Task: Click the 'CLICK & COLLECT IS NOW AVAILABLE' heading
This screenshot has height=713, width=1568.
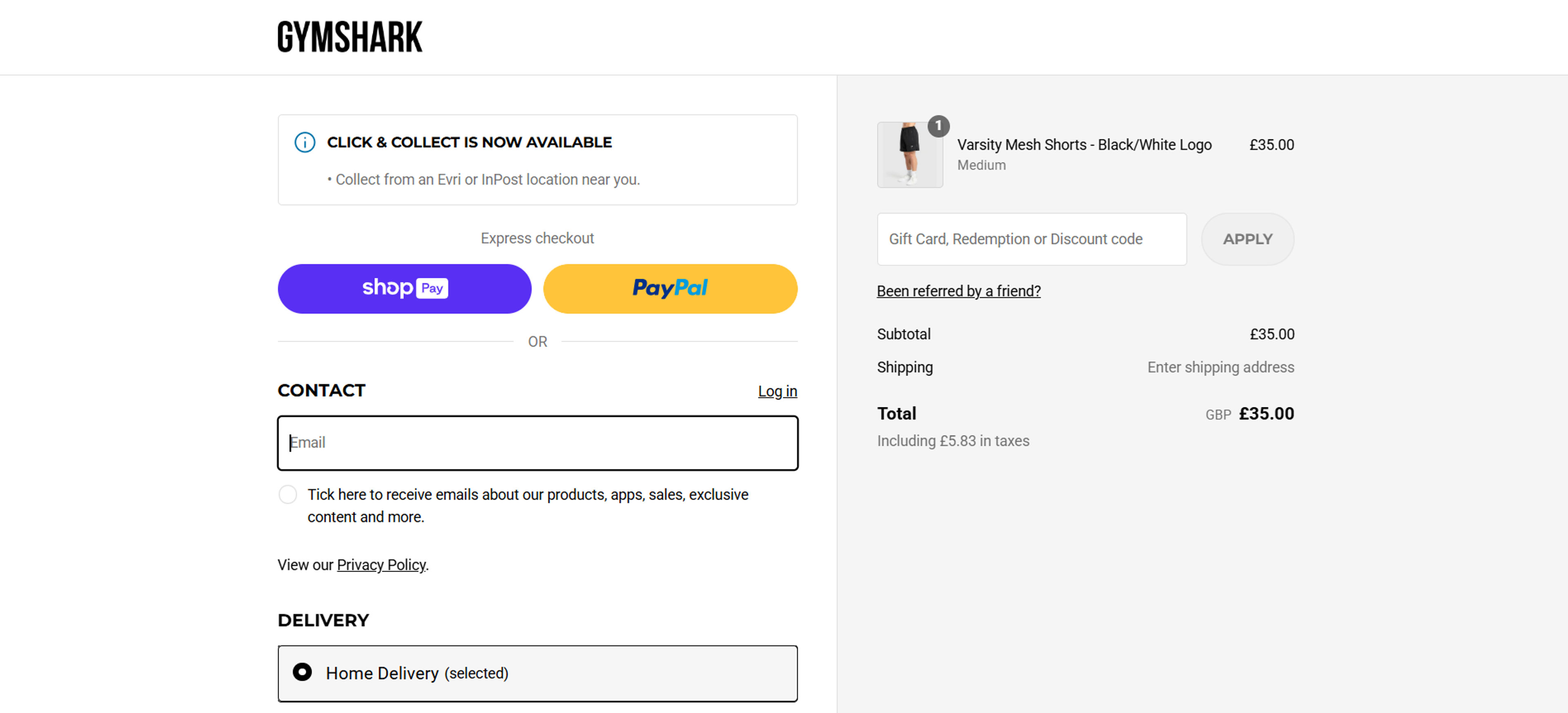Action: click(x=469, y=143)
